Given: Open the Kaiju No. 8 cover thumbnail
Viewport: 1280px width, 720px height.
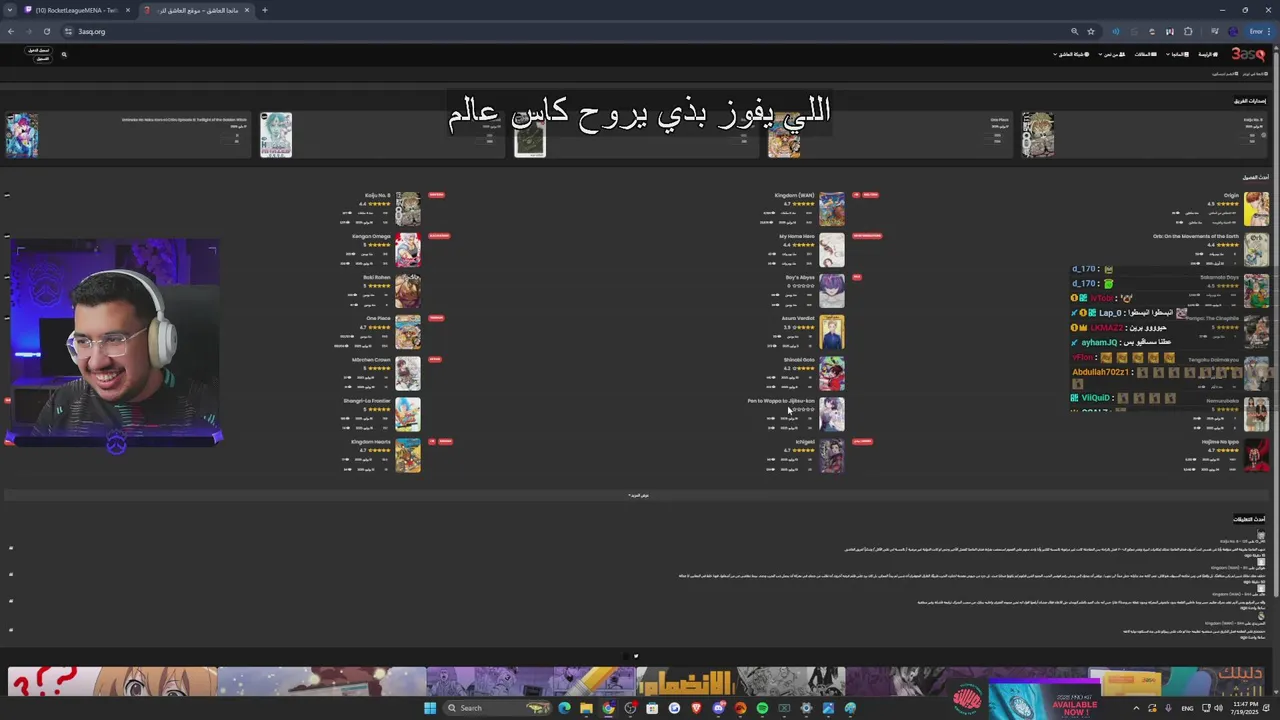Looking at the screenshot, I should pyautogui.click(x=408, y=209).
